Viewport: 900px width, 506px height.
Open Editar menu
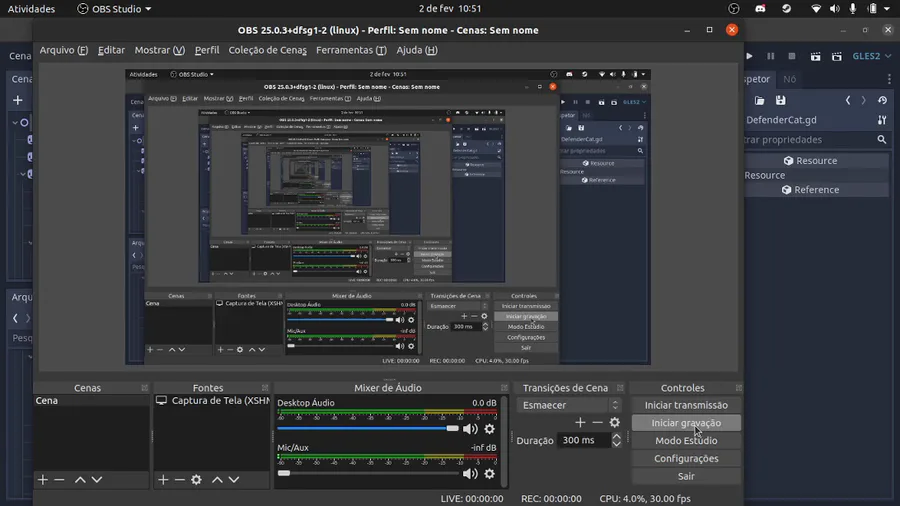(x=111, y=50)
